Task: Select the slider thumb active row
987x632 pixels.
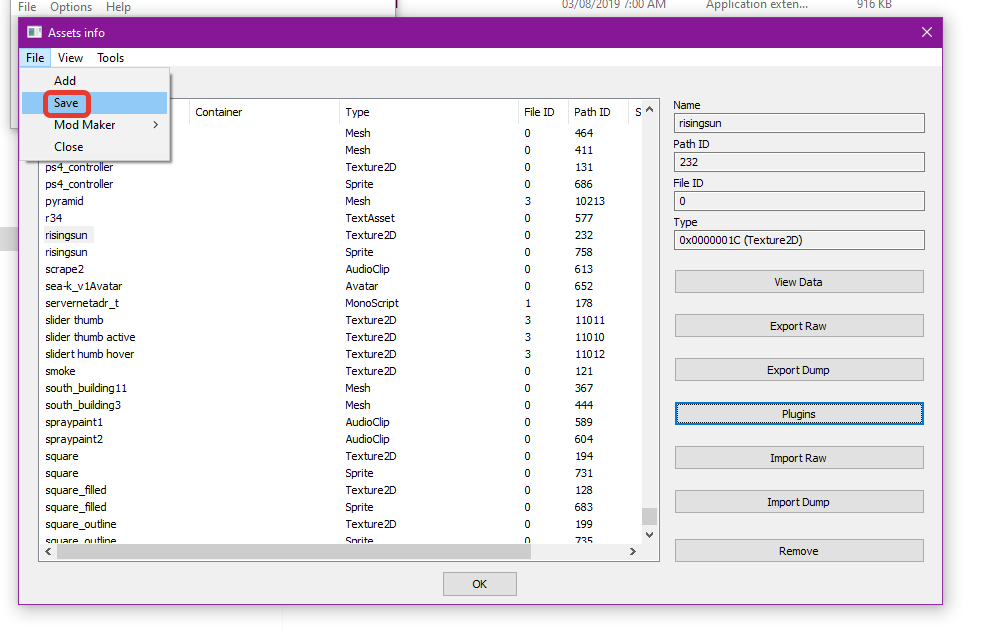Action: tap(340, 337)
